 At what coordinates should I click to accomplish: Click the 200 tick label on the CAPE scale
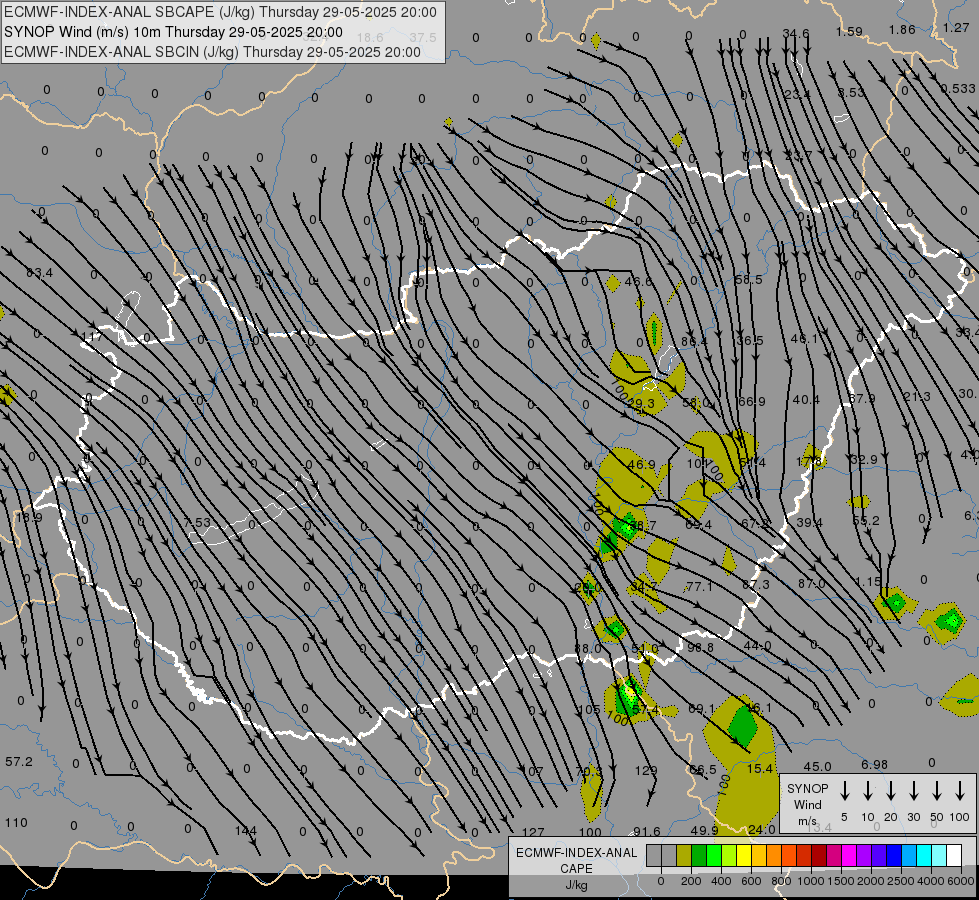click(x=691, y=881)
